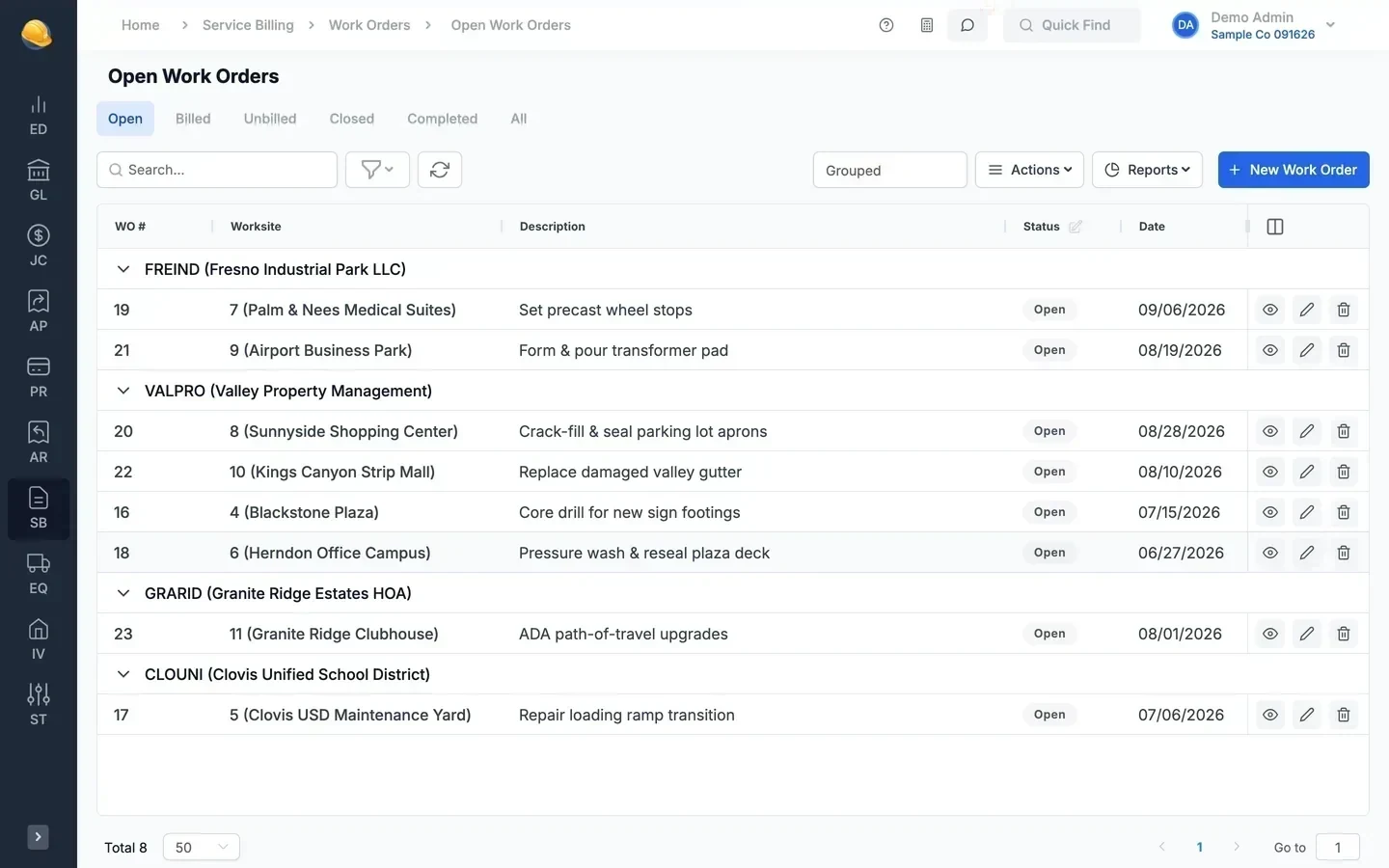Image resolution: width=1389 pixels, height=868 pixels.
Task: Go to Service Billing breadcrumb
Action: 248,25
